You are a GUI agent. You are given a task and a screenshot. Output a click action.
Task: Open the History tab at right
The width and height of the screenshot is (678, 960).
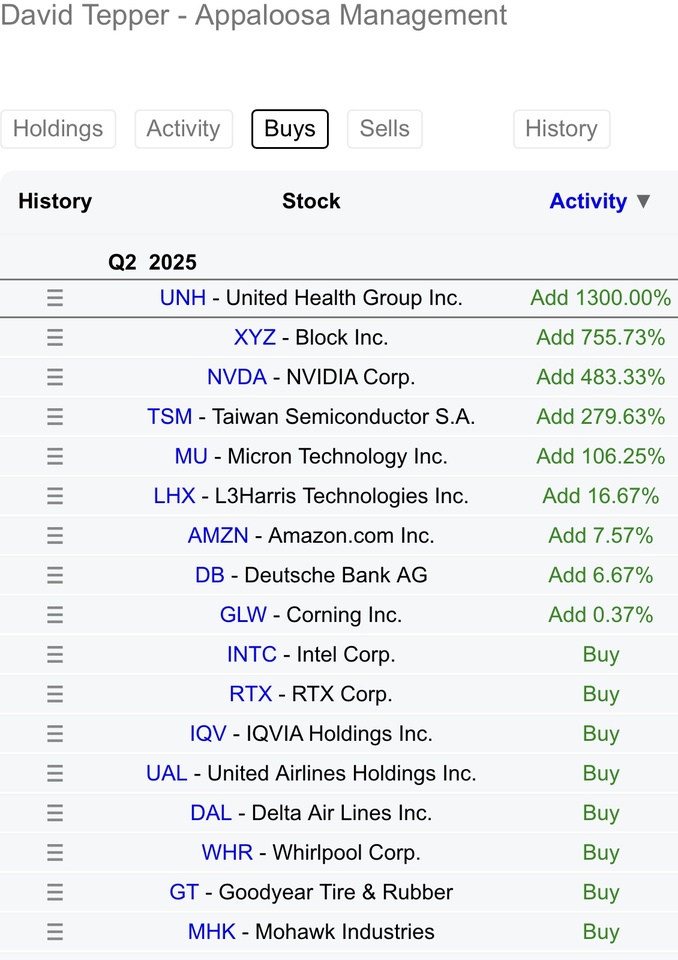[x=562, y=129]
